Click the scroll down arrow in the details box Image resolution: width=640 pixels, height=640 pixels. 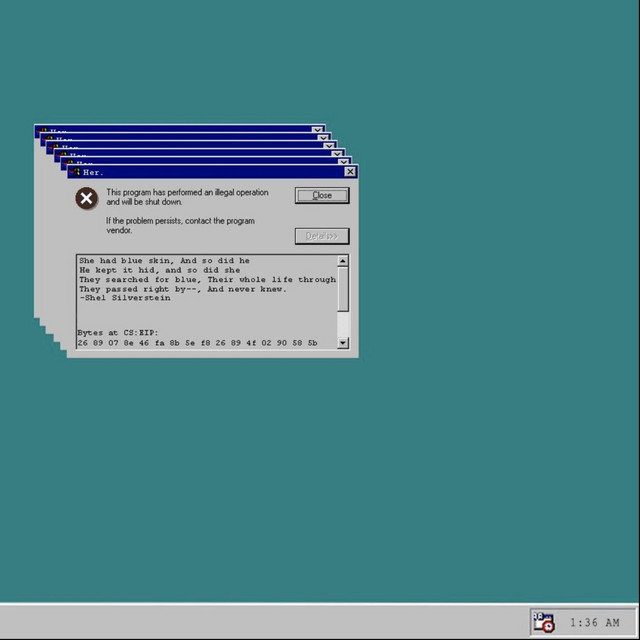coord(343,343)
